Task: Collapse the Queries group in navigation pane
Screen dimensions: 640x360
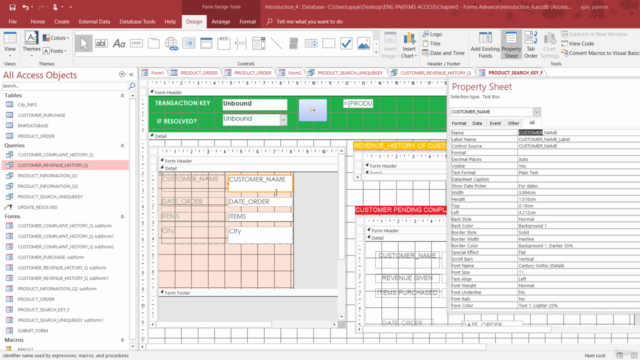Action: click(122, 146)
